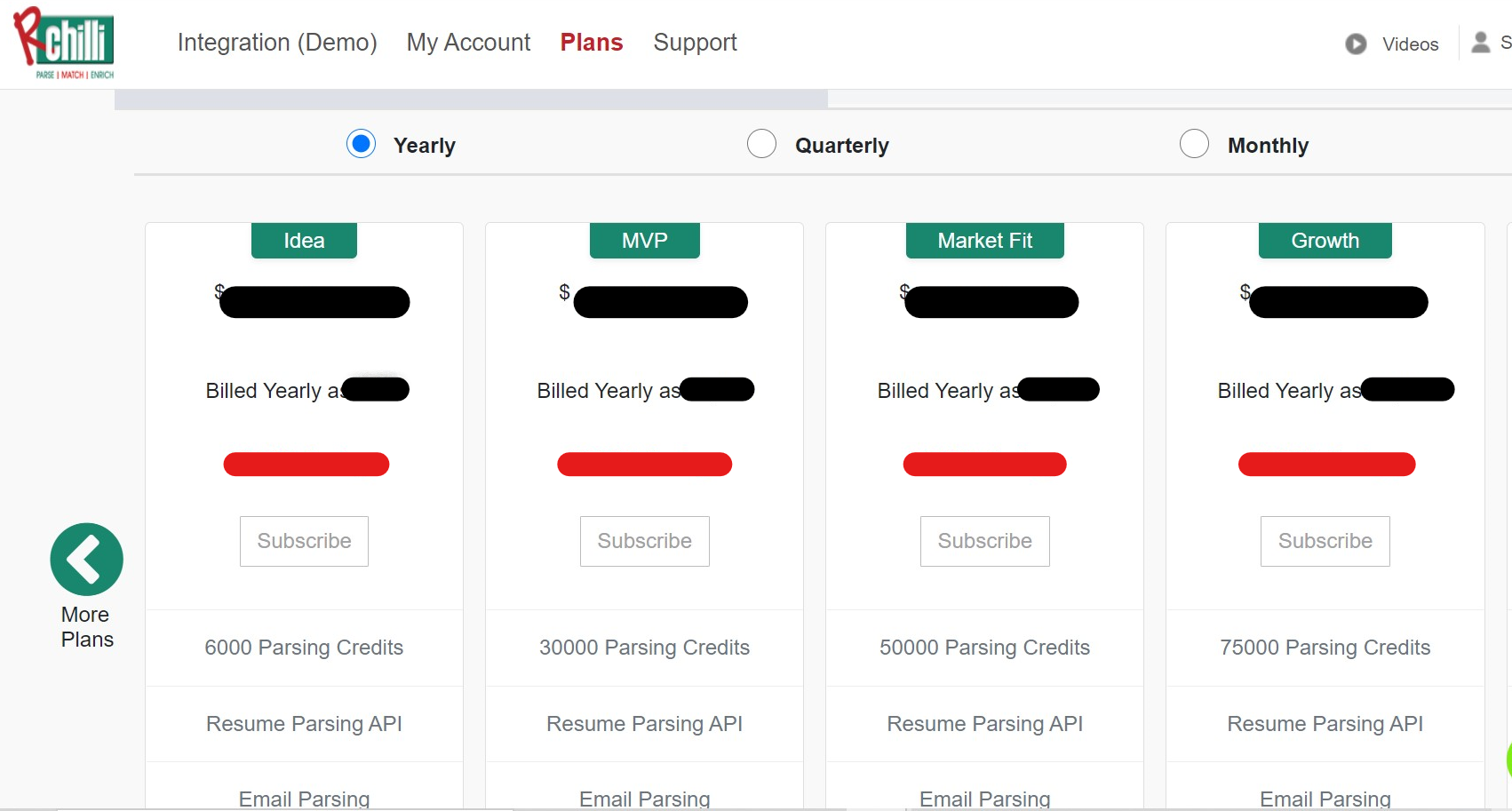Click Resume Parsing API under Idea plan
This screenshot has width=1512, height=811.
304,724
